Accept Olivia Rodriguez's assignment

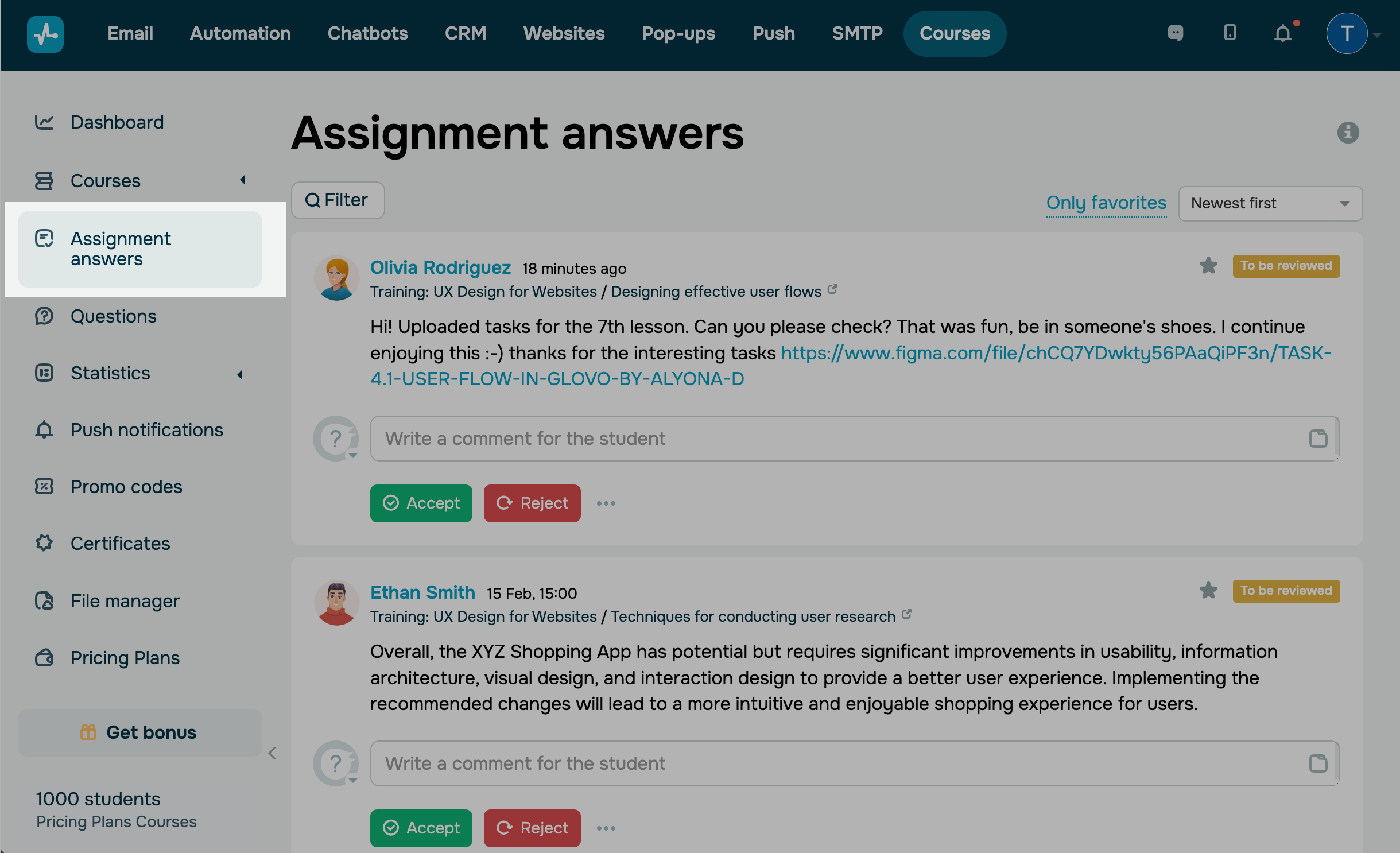coord(421,503)
